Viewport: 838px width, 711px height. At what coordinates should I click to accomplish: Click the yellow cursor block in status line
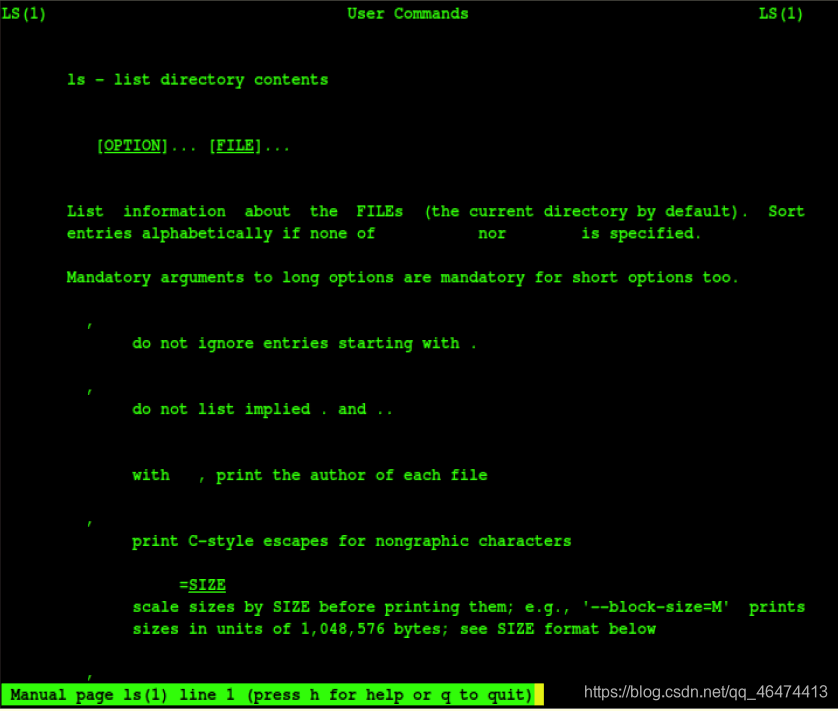tap(539, 695)
